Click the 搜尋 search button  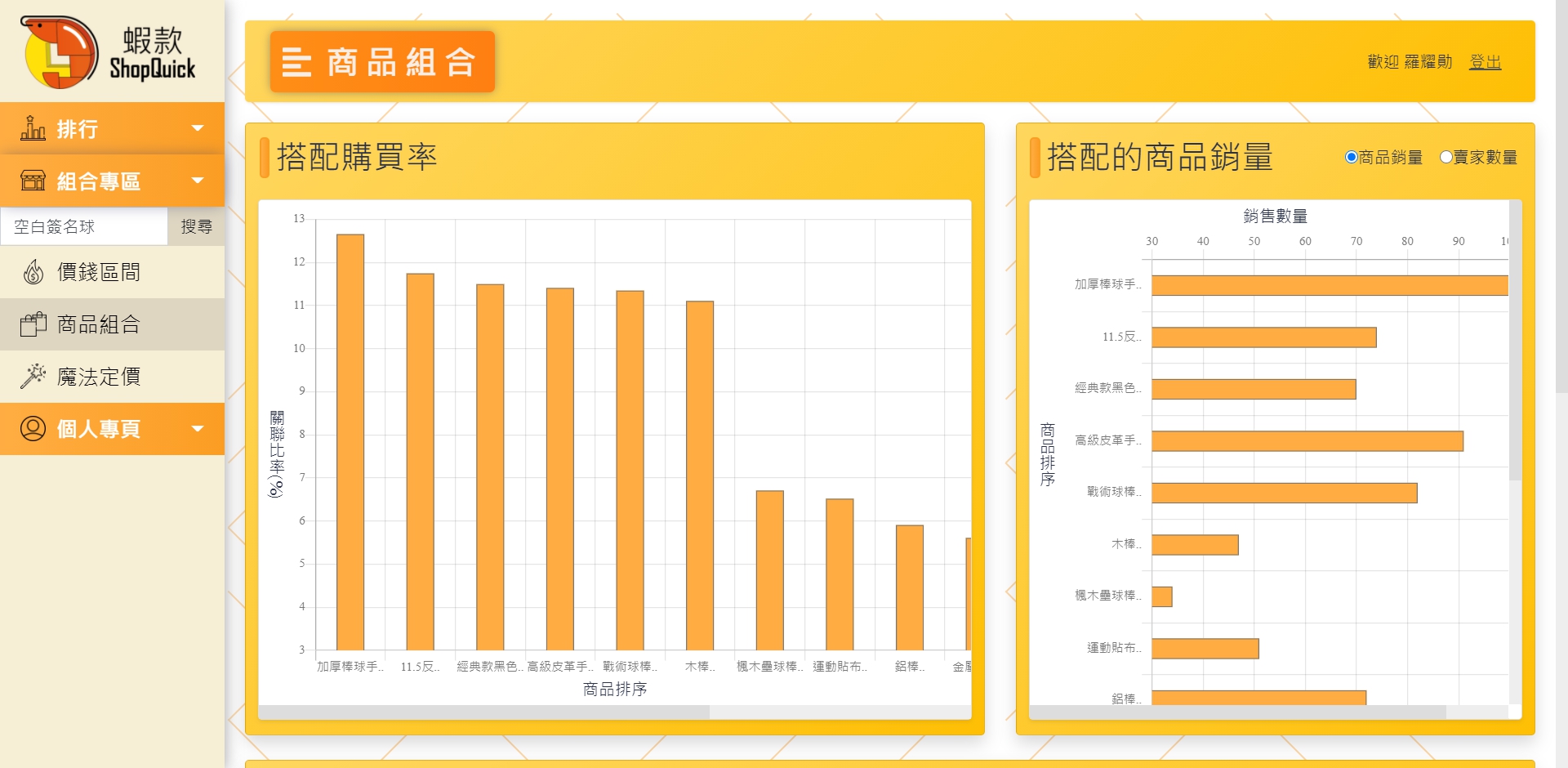(x=196, y=226)
